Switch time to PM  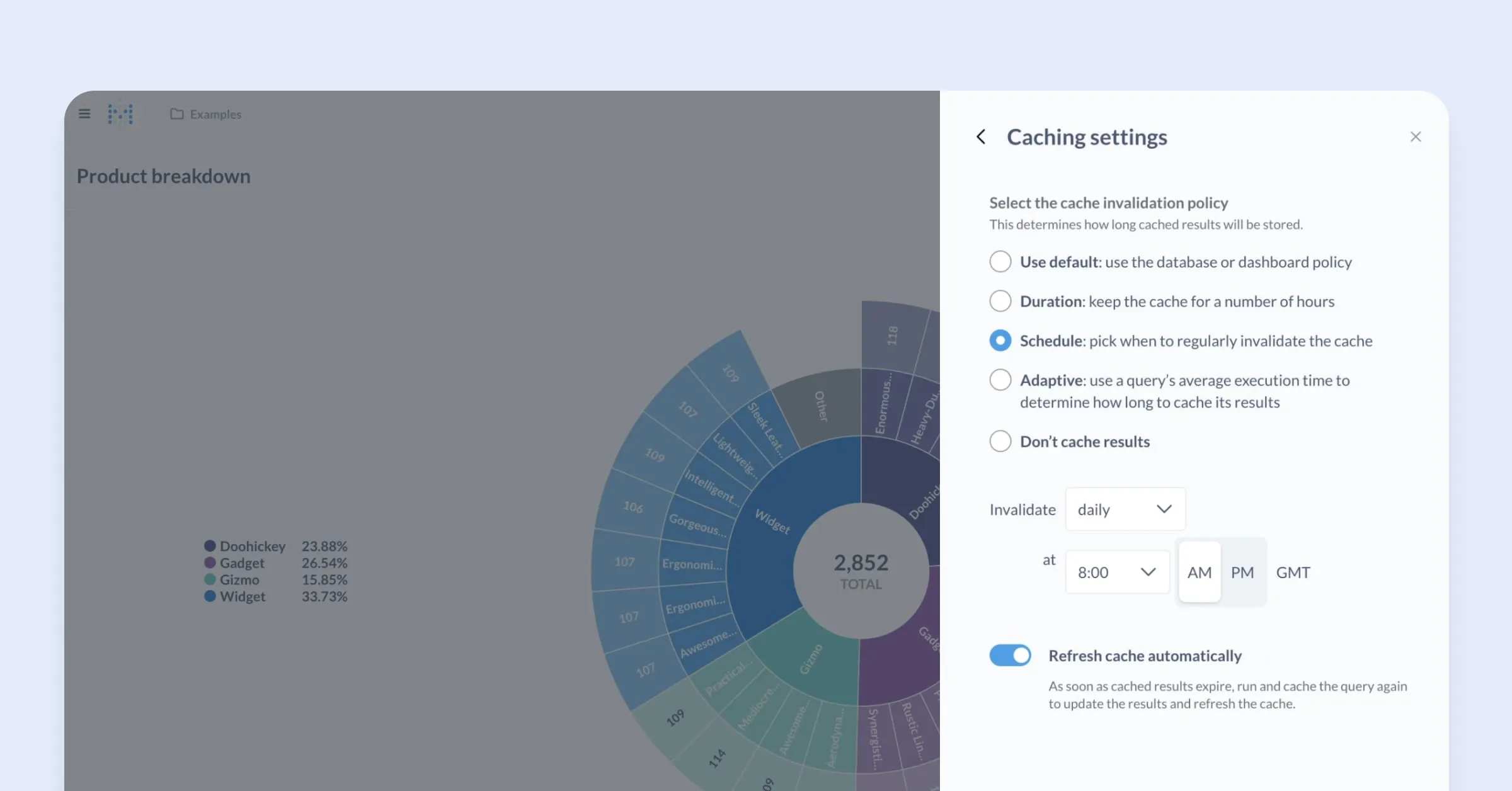coord(1242,572)
